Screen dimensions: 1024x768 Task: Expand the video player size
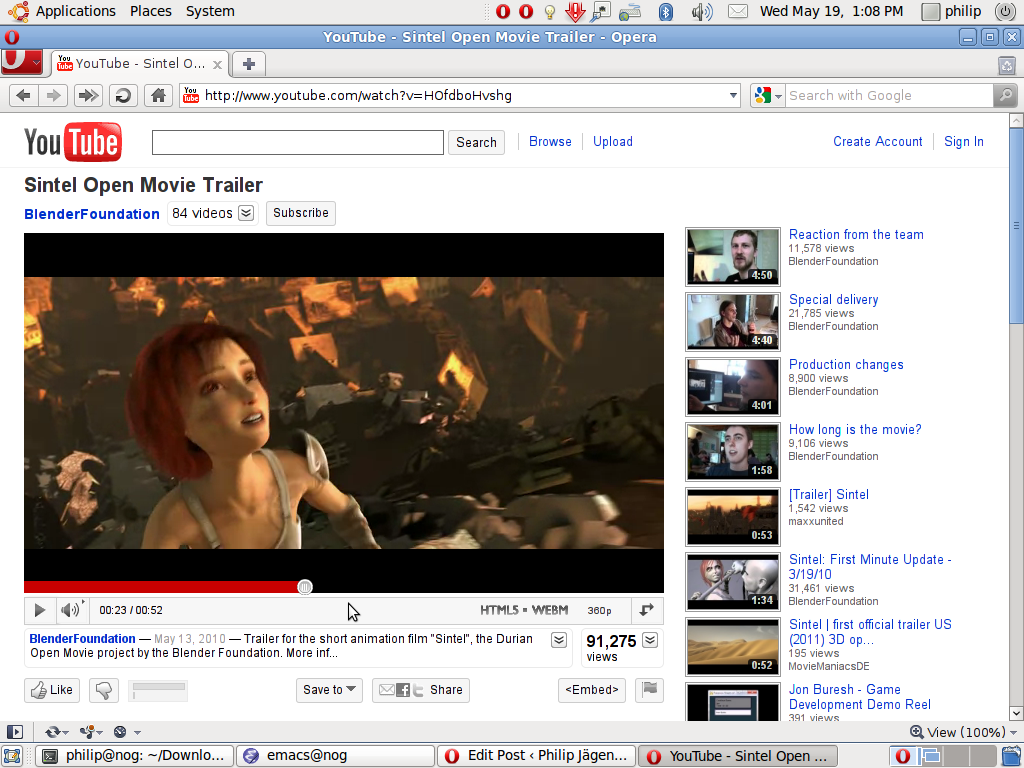click(647, 610)
